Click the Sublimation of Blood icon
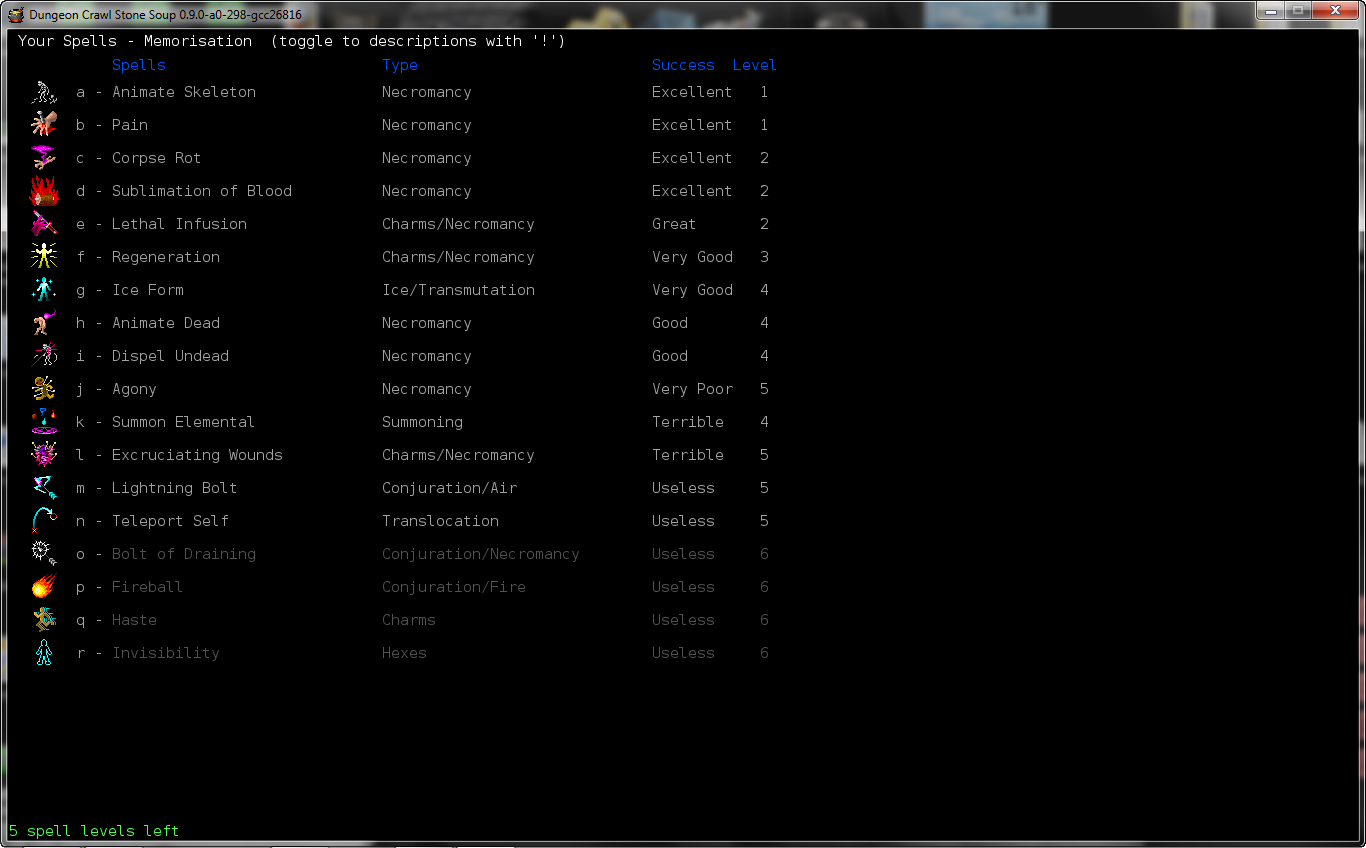Viewport: 1366px width, 848px height. pyautogui.click(x=44, y=191)
